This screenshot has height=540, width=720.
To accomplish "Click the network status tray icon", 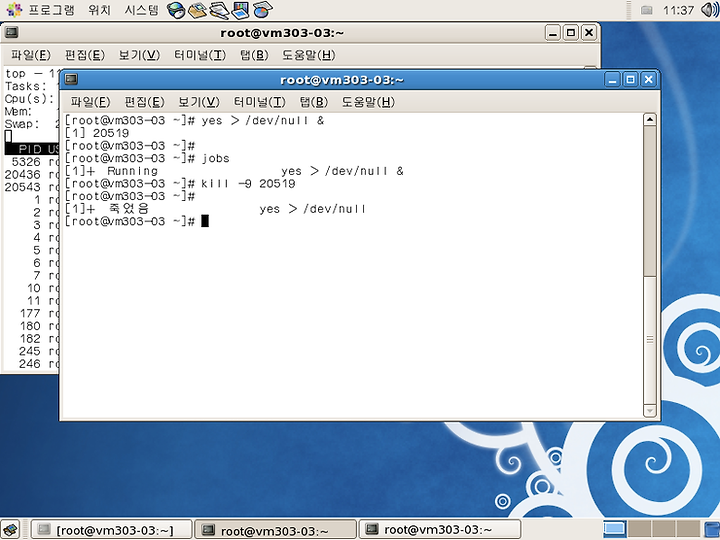I will click(x=647, y=10).
